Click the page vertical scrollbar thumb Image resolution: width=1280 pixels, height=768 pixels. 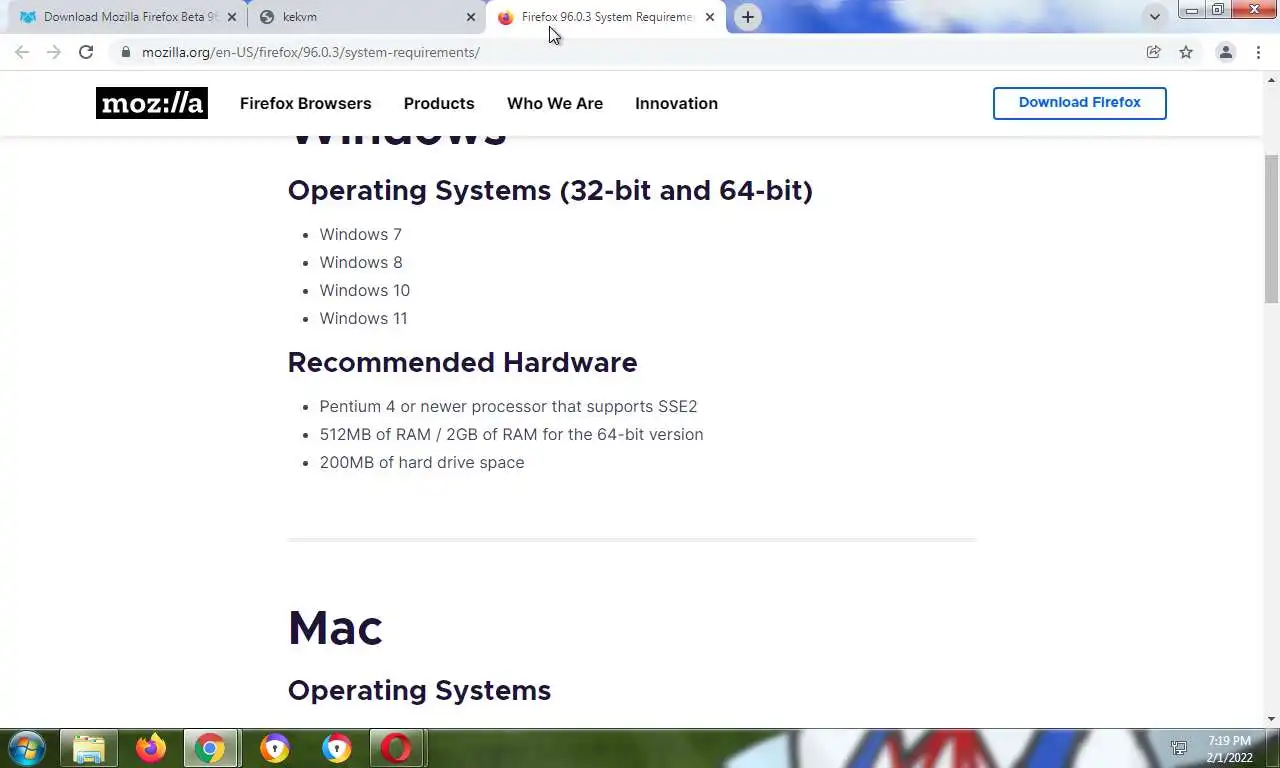pyautogui.click(x=1272, y=228)
